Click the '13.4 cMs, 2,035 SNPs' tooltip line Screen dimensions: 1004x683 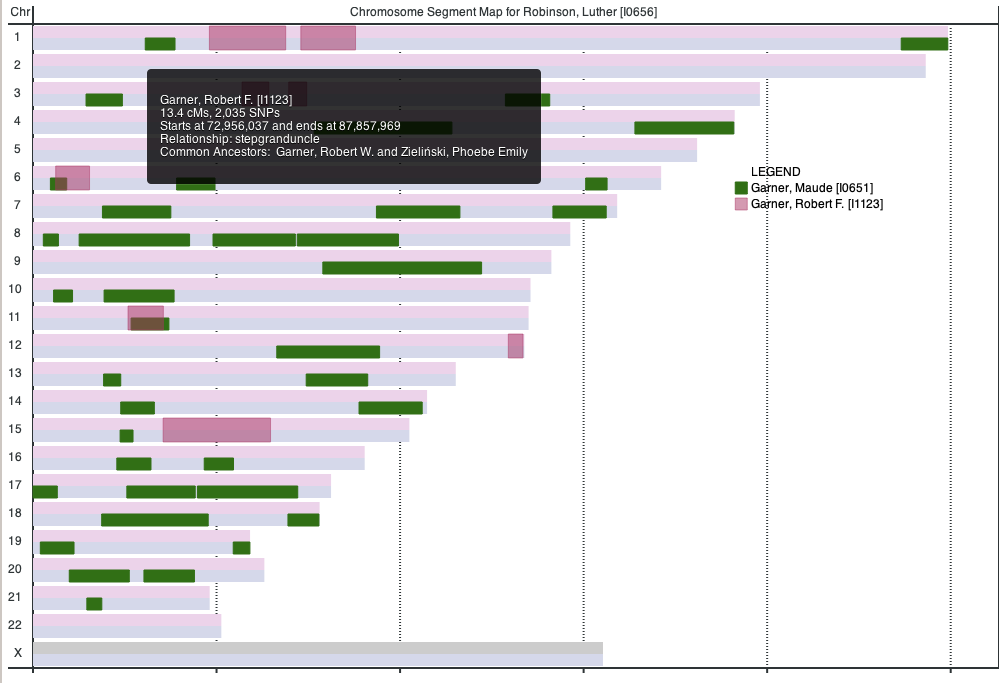tap(220, 113)
